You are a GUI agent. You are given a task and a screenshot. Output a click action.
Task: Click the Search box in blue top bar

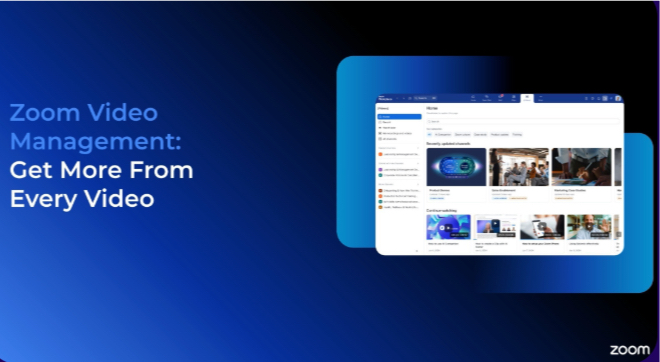pyautogui.click(x=425, y=98)
